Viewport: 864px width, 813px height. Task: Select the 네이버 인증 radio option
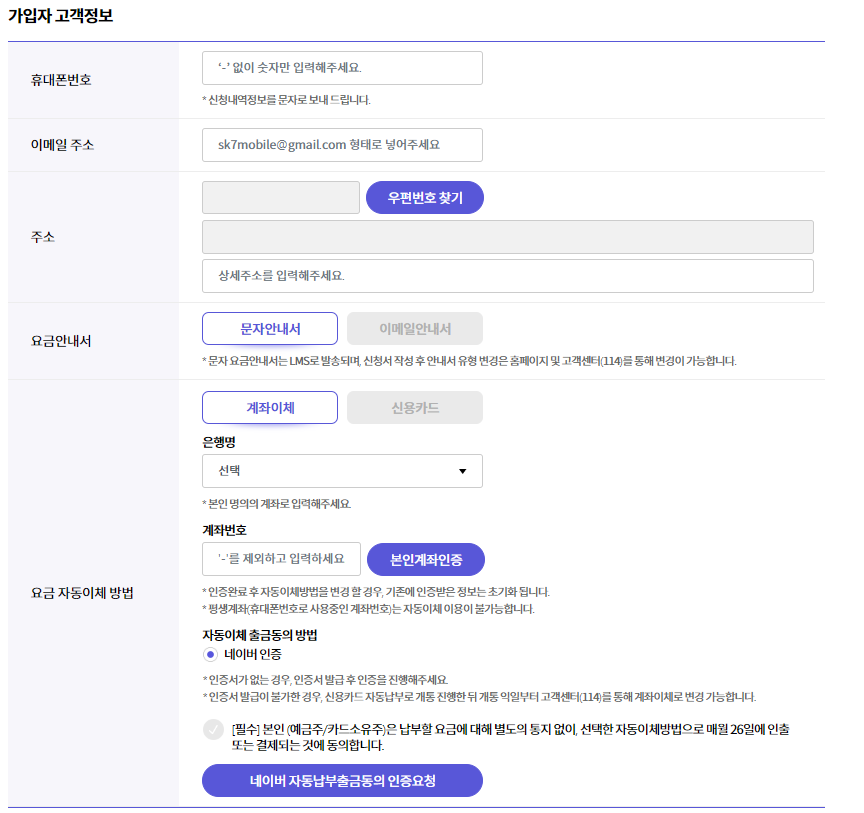pyautogui.click(x=210, y=653)
